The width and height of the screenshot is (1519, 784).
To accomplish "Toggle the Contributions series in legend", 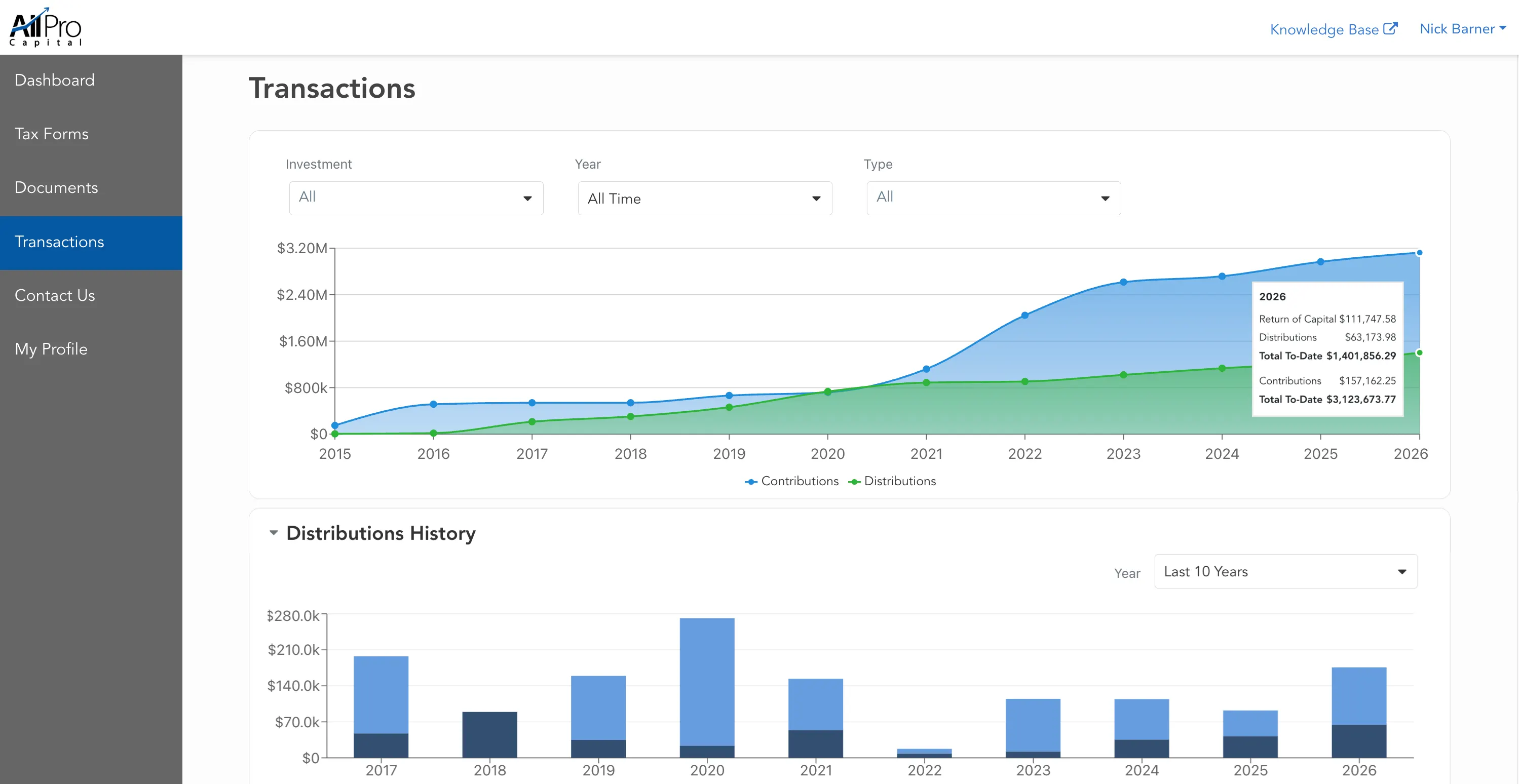I will pos(791,481).
